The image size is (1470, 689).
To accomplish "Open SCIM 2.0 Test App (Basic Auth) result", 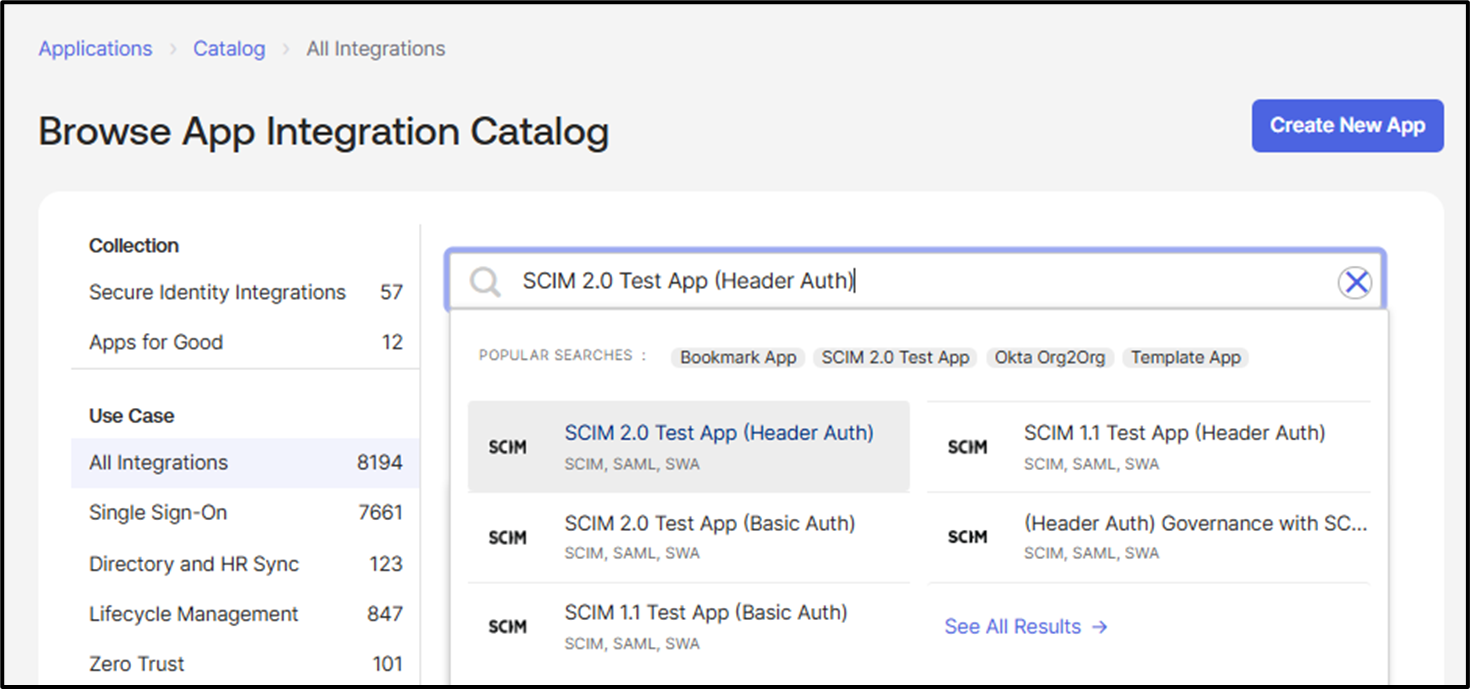I will [x=689, y=537].
